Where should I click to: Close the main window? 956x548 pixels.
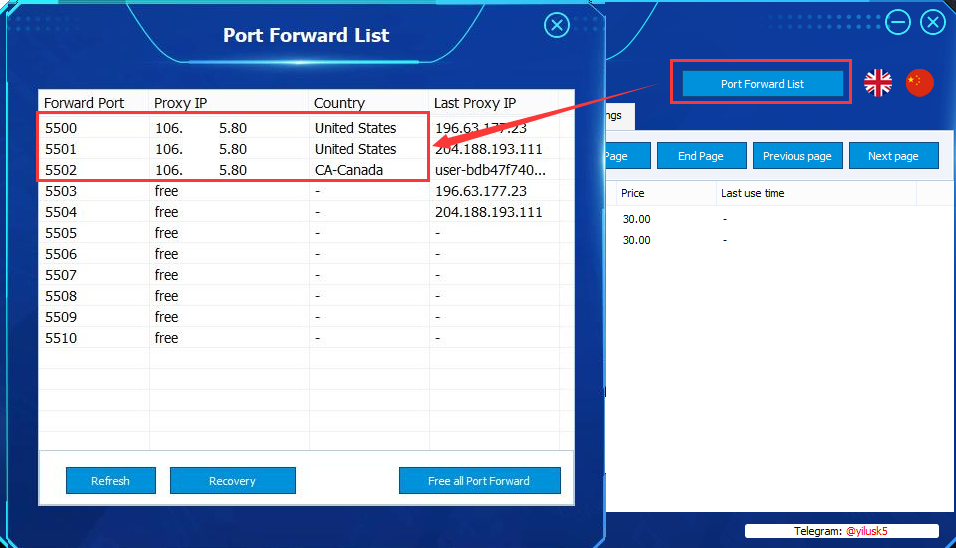(933, 23)
